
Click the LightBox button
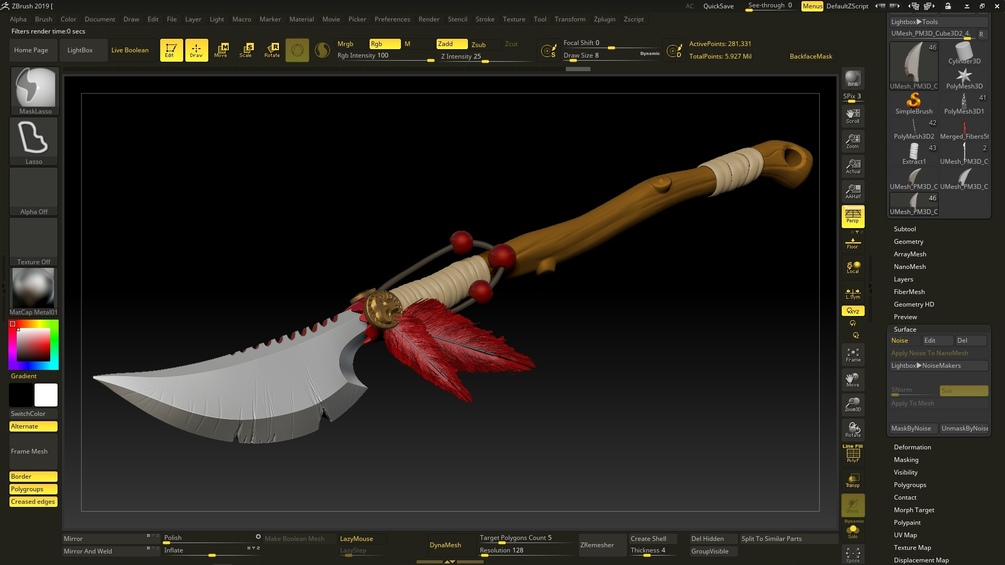tap(80, 50)
